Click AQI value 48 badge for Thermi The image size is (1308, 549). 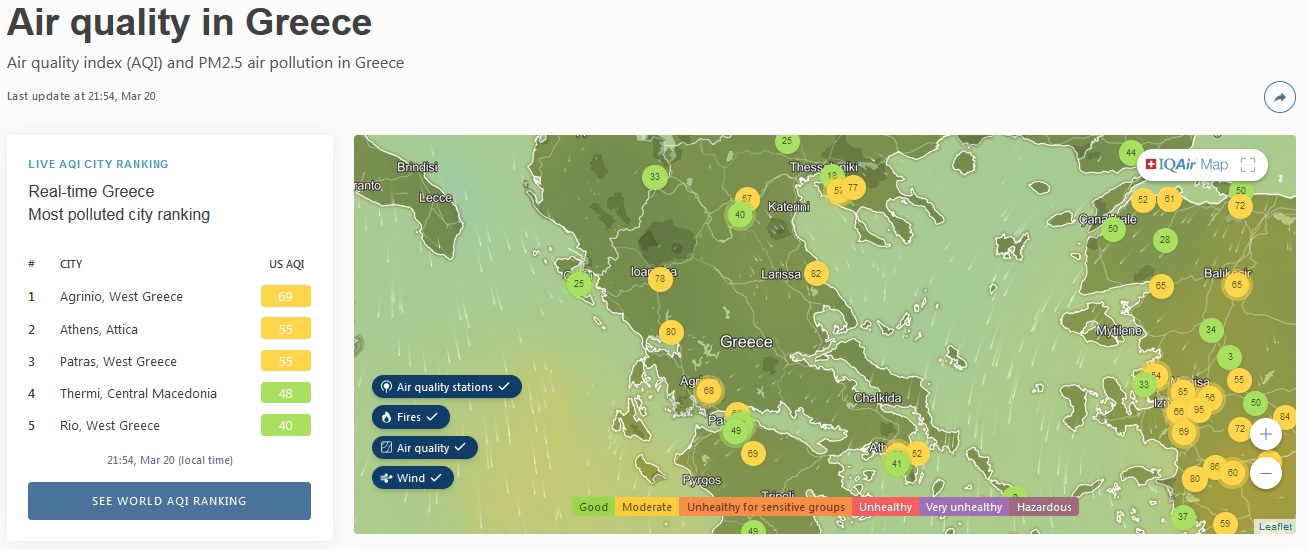[x=285, y=393]
